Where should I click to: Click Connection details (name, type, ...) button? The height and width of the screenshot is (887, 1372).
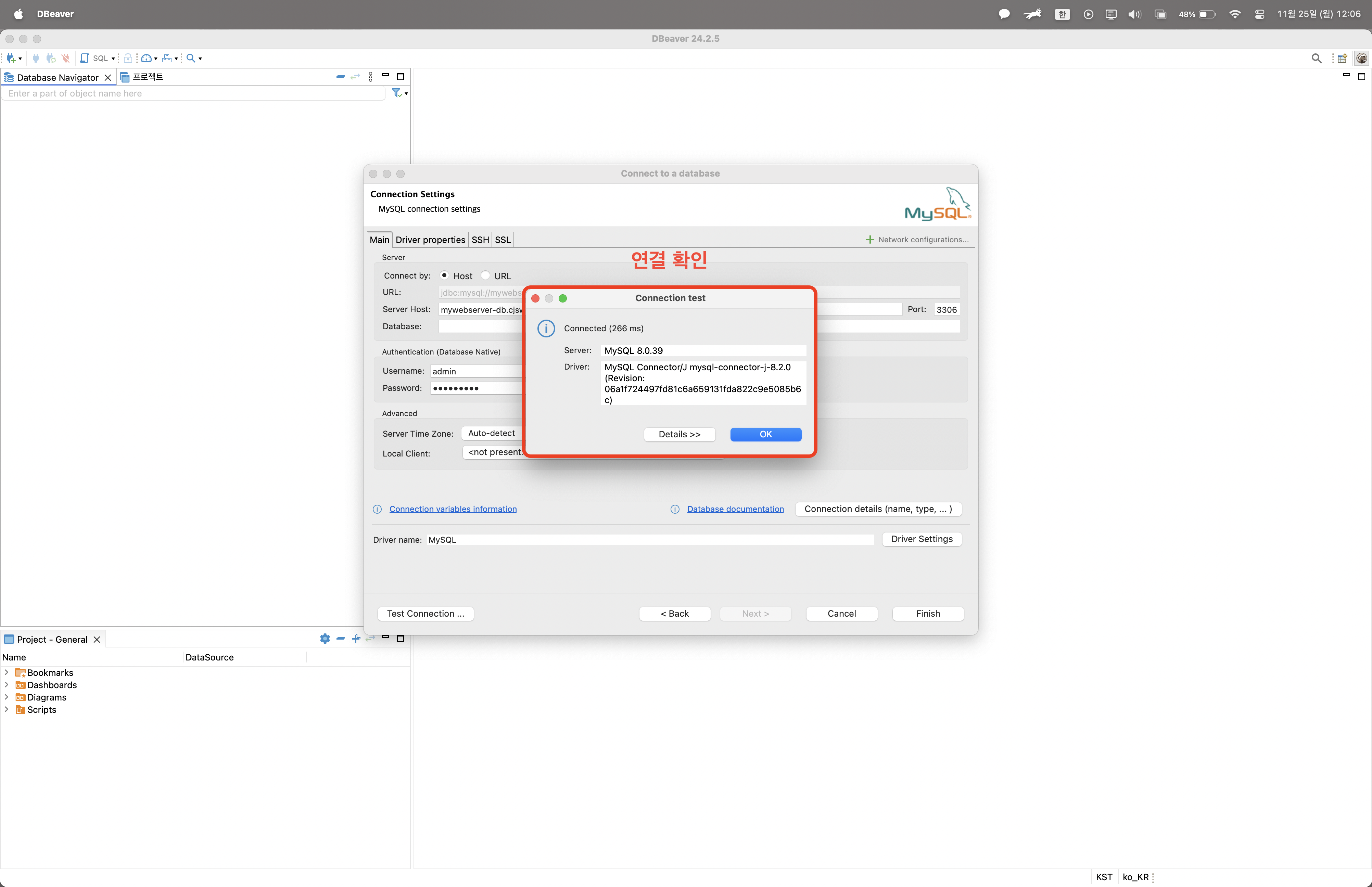(878, 509)
